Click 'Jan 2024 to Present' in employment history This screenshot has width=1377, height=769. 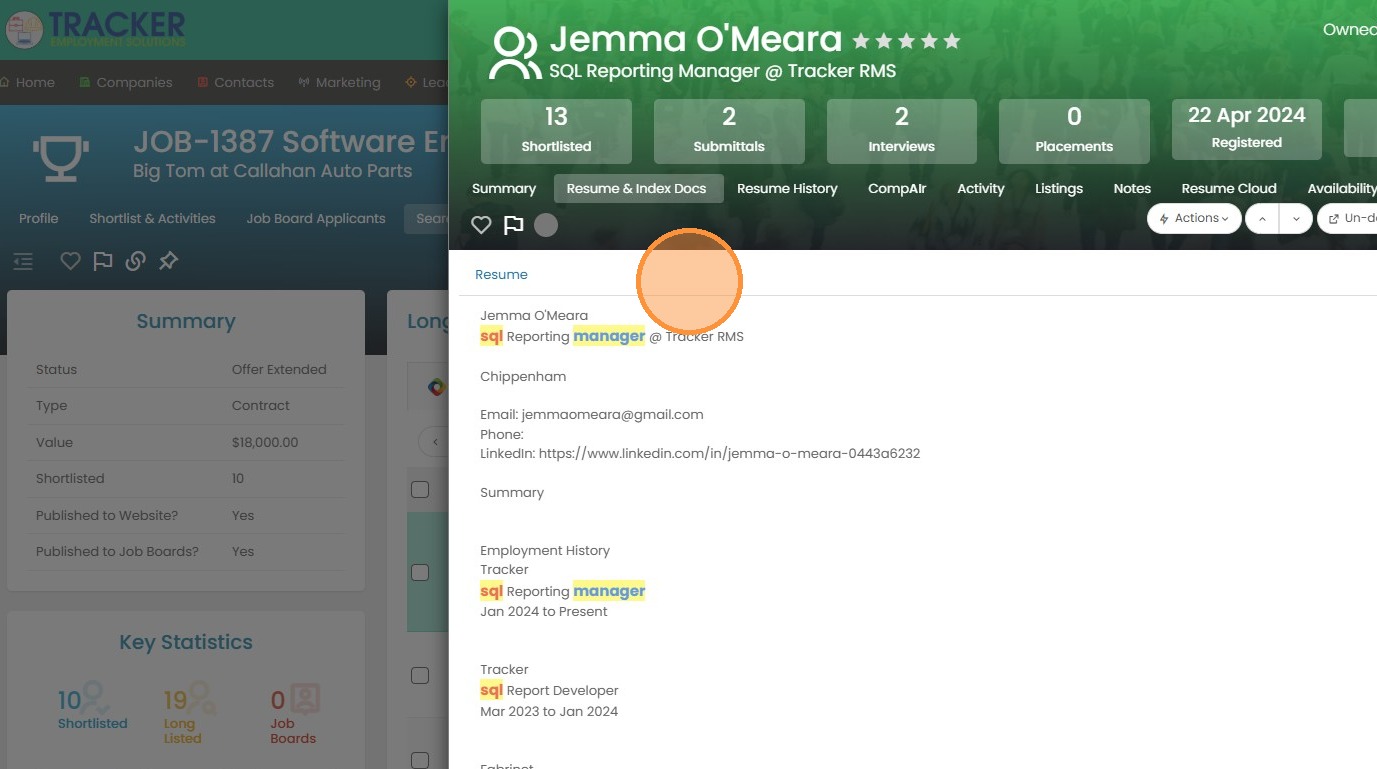click(544, 611)
